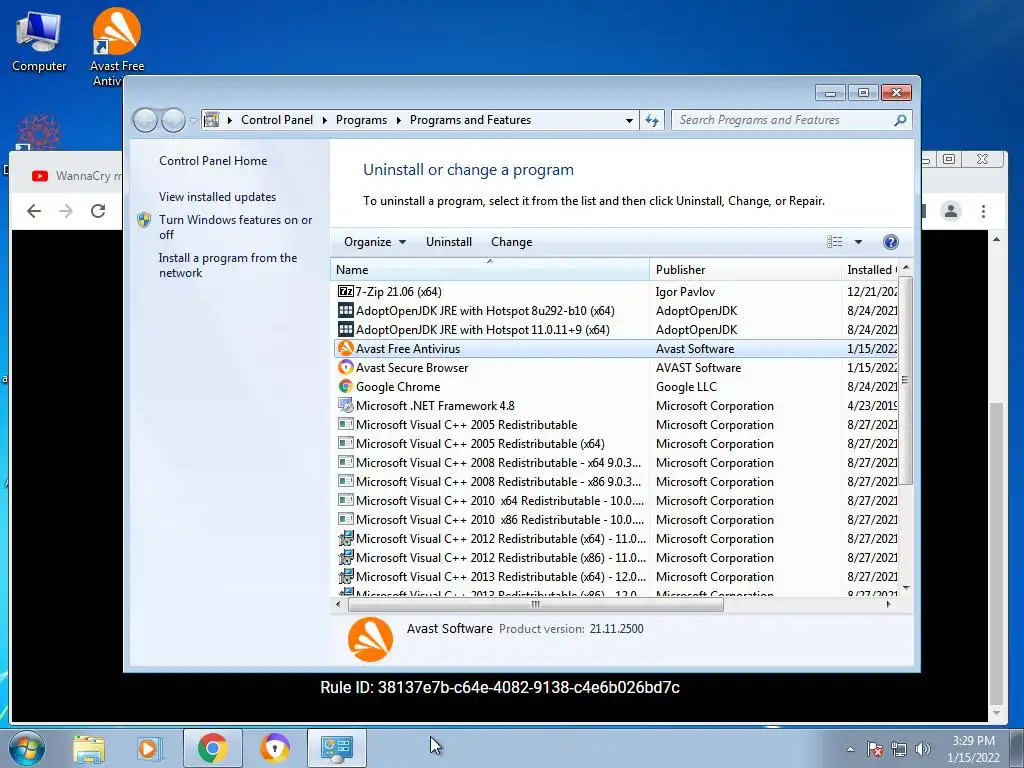Image resolution: width=1024 pixels, height=768 pixels.
Task: Sort list by the Name column header
Action: click(x=490, y=270)
